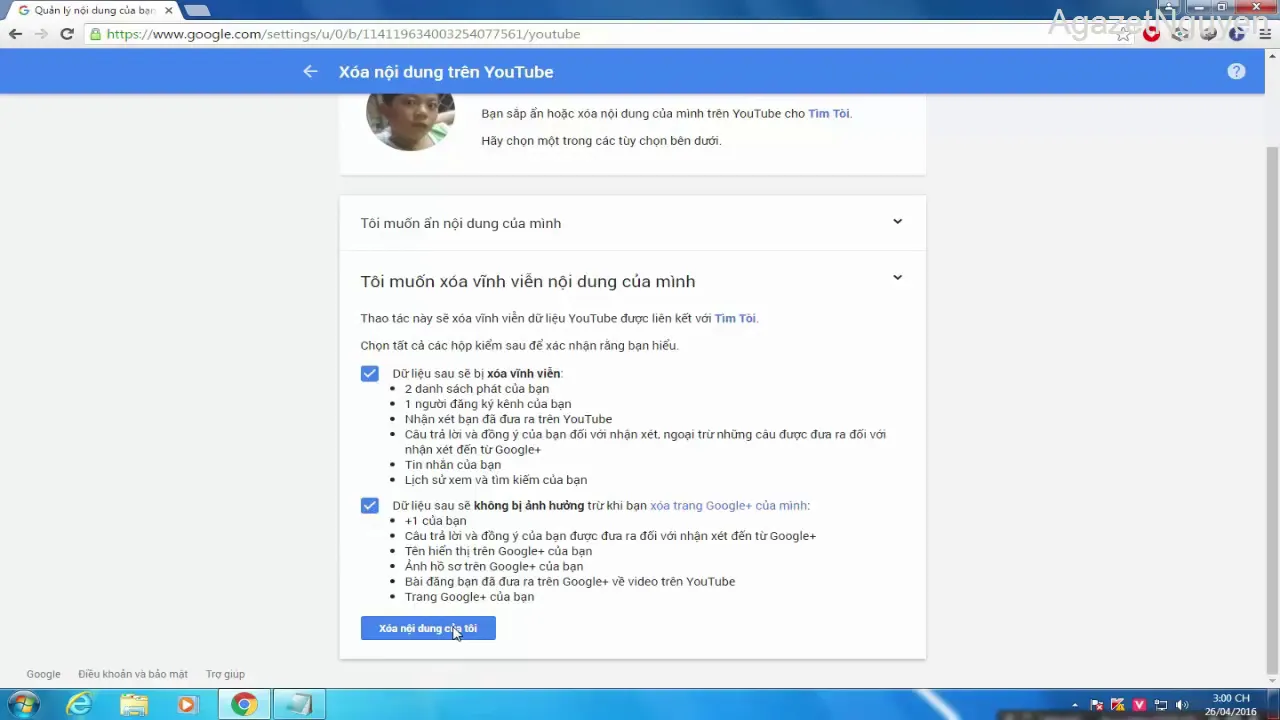Open 'Điều khoản và bảo mật' footer link
This screenshot has height=720, width=1280.
pyautogui.click(x=133, y=674)
